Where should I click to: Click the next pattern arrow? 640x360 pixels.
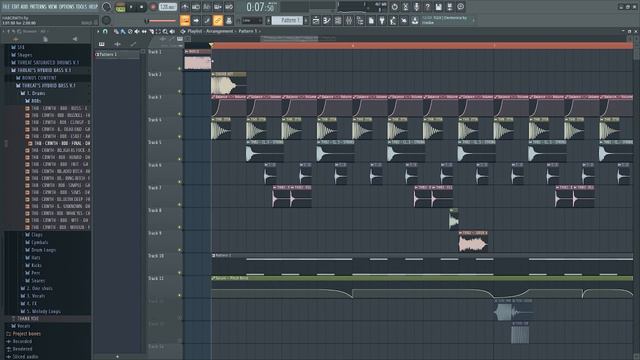(307, 20)
